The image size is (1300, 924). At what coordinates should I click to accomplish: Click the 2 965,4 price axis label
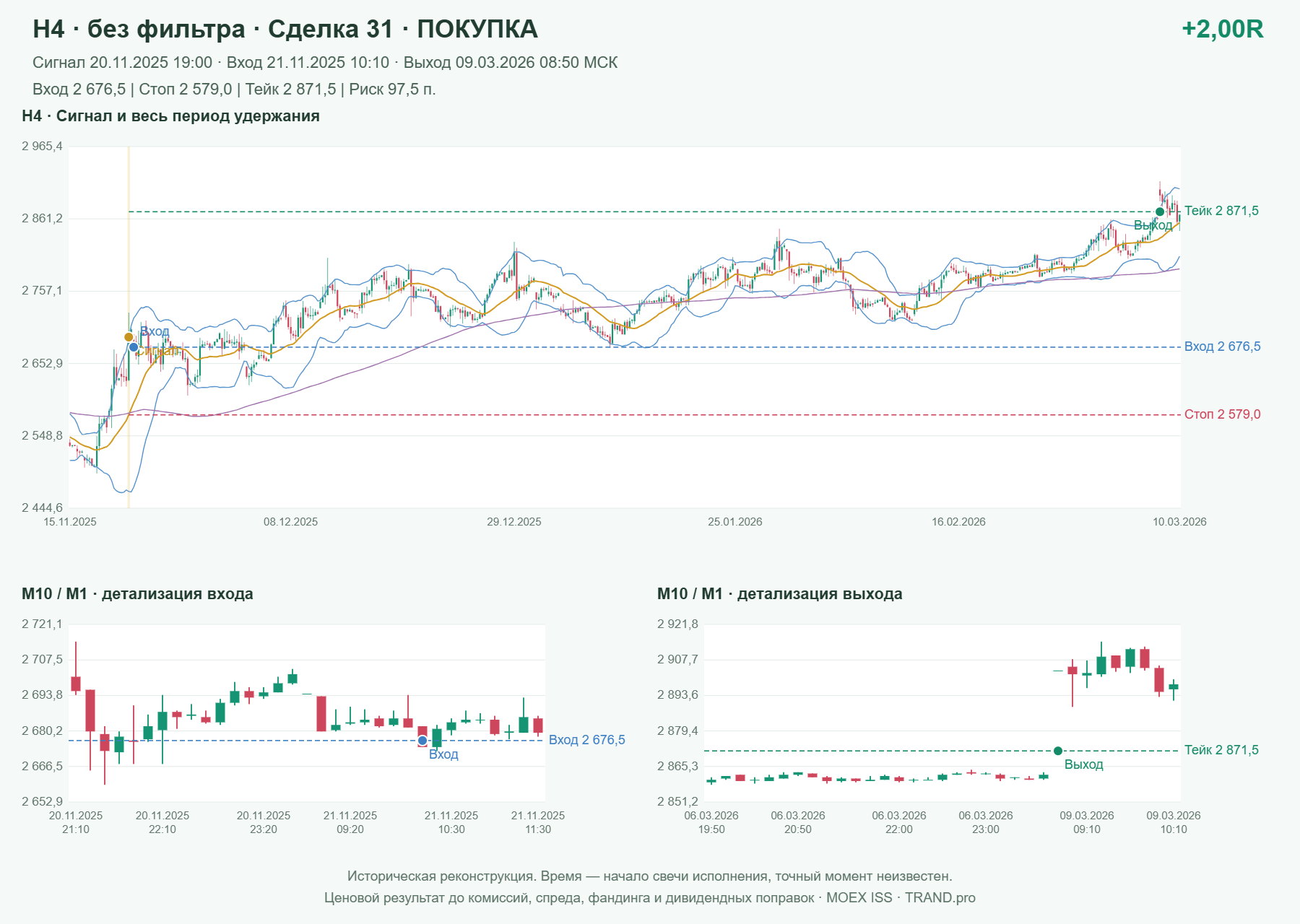[x=42, y=147]
